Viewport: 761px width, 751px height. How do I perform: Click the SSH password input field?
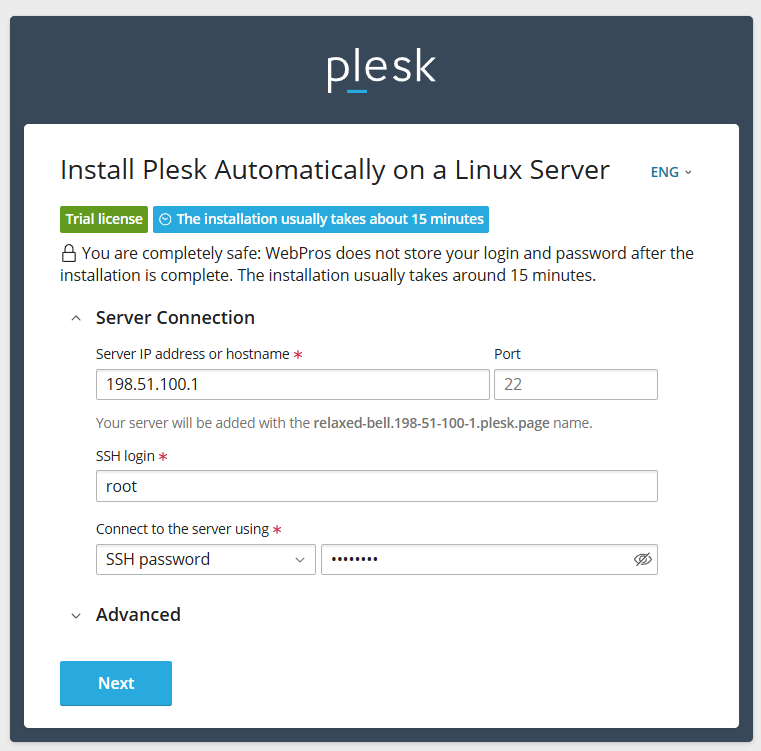coord(475,560)
